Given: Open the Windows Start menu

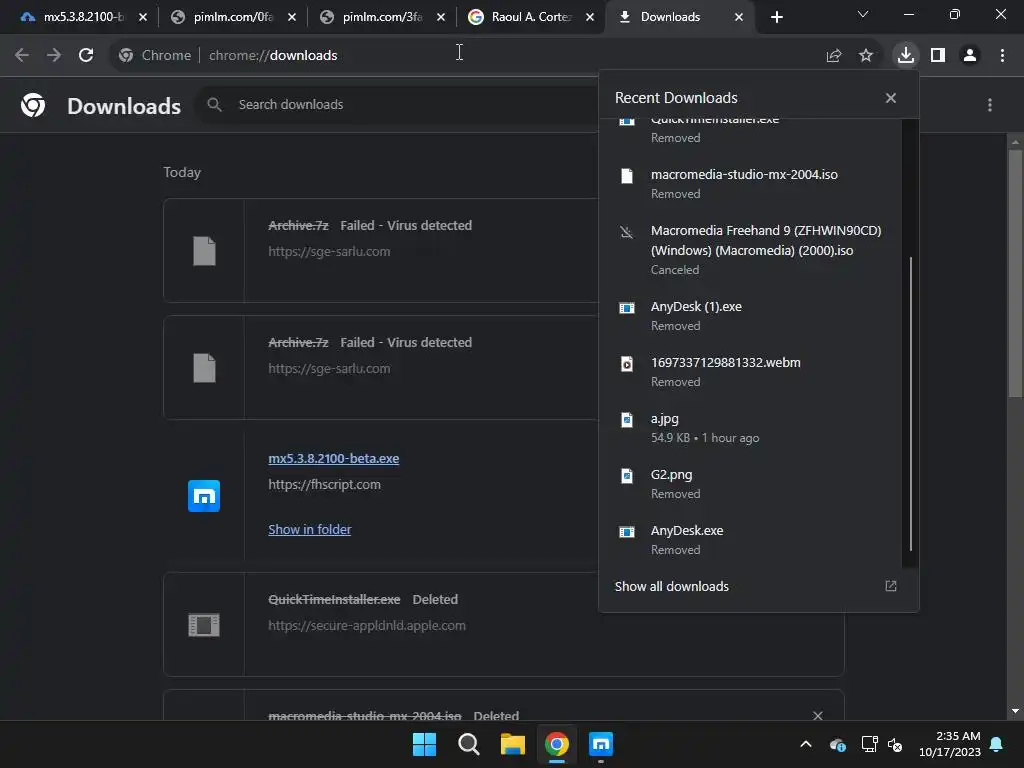Looking at the screenshot, I should (x=424, y=744).
